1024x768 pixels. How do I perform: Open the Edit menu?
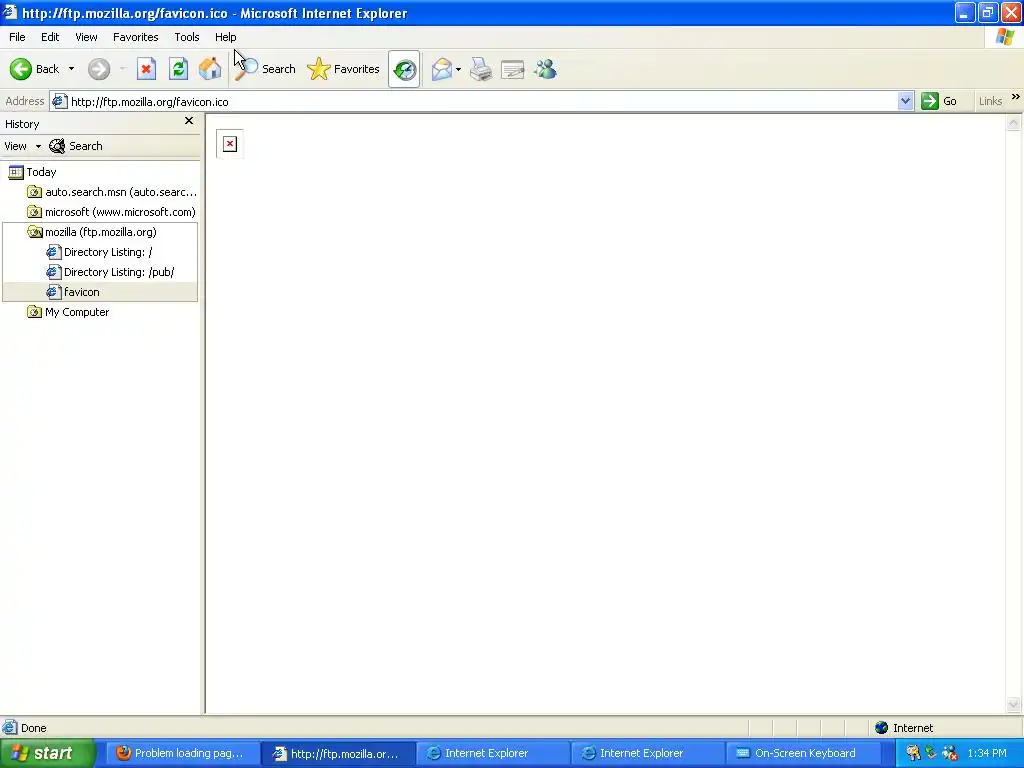coord(50,37)
